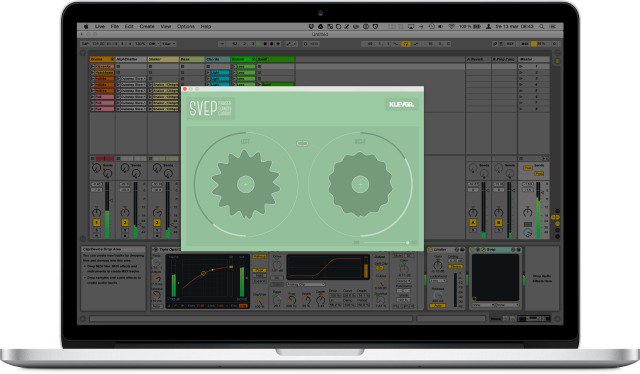Toggle return track A activator button

tap(473, 223)
